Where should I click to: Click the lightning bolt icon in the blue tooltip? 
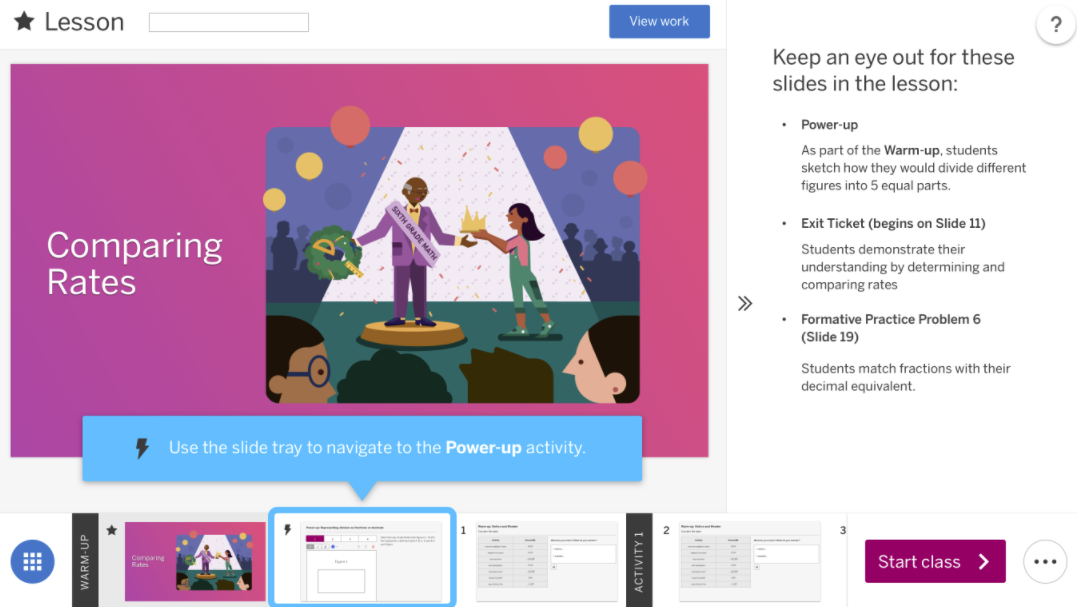click(x=142, y=448)
